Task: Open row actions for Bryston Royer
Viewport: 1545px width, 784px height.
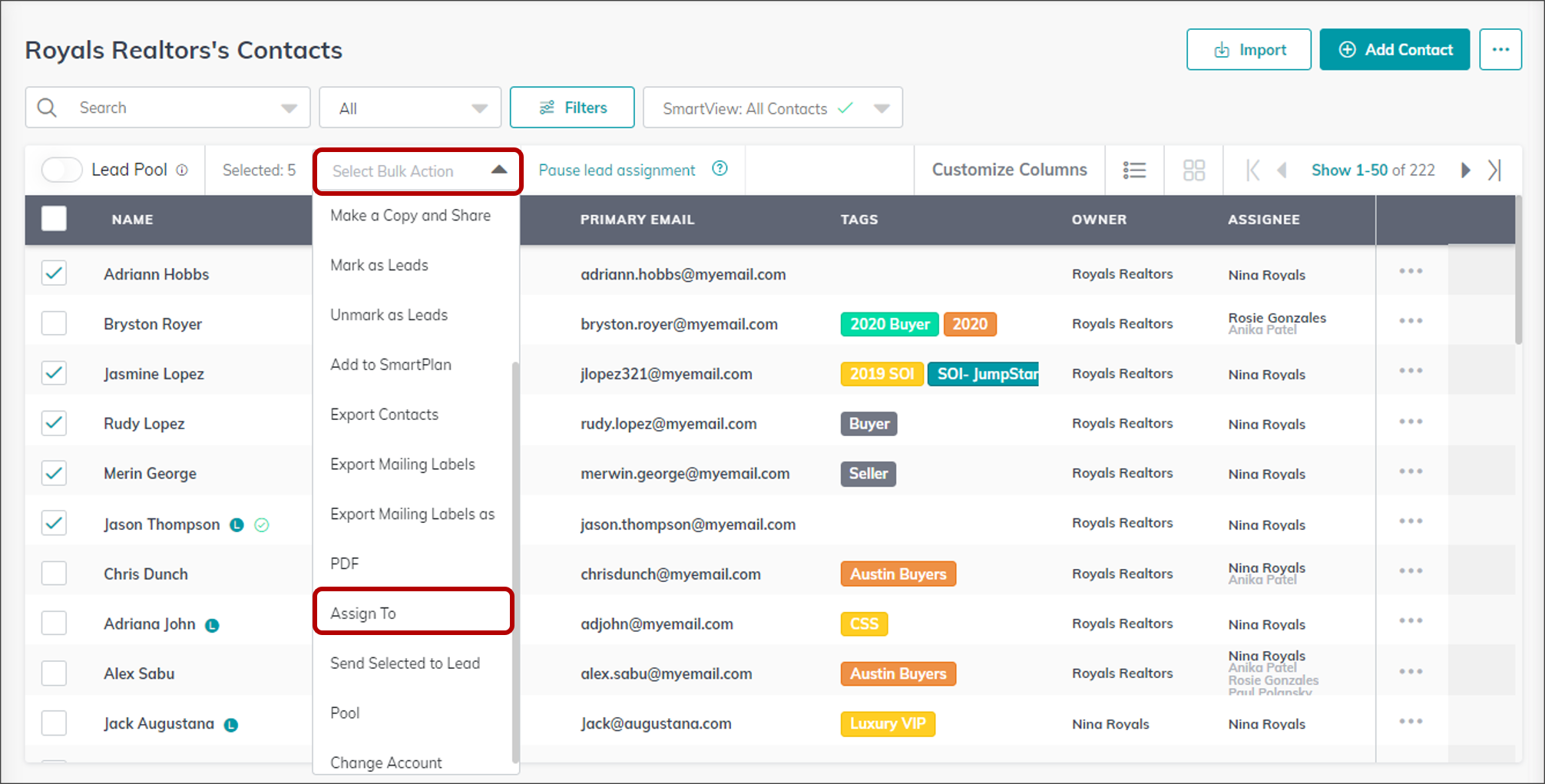Action: pos(1411,321)
